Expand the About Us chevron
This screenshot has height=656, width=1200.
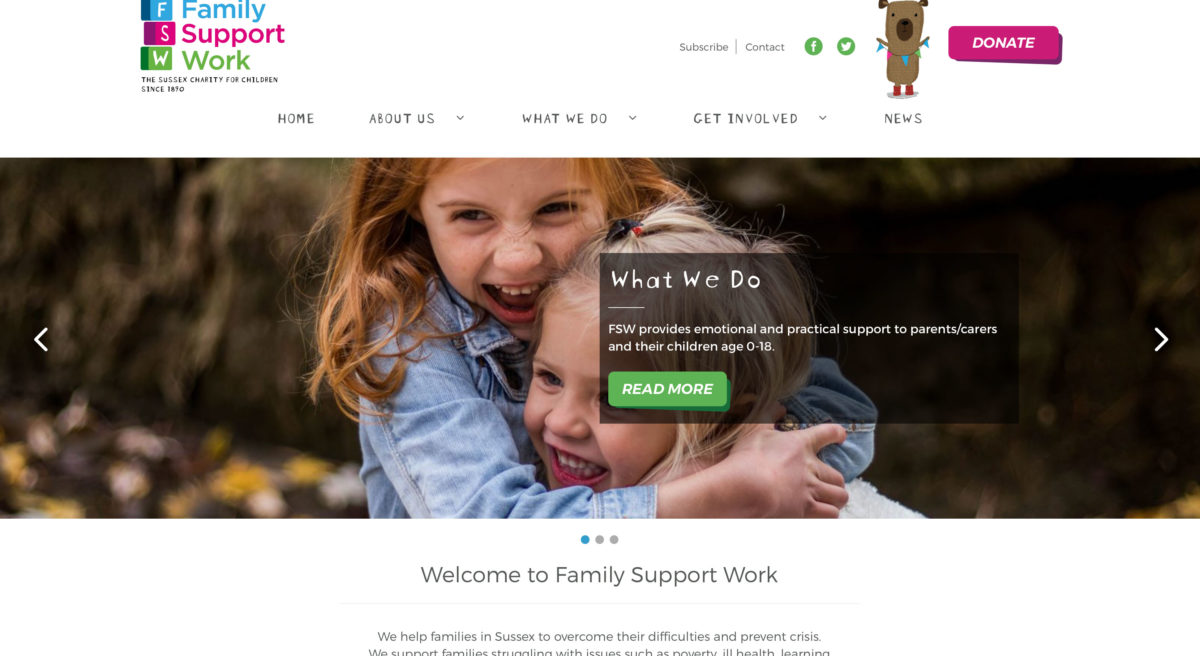pyautogui.click(x=460, y=117)
